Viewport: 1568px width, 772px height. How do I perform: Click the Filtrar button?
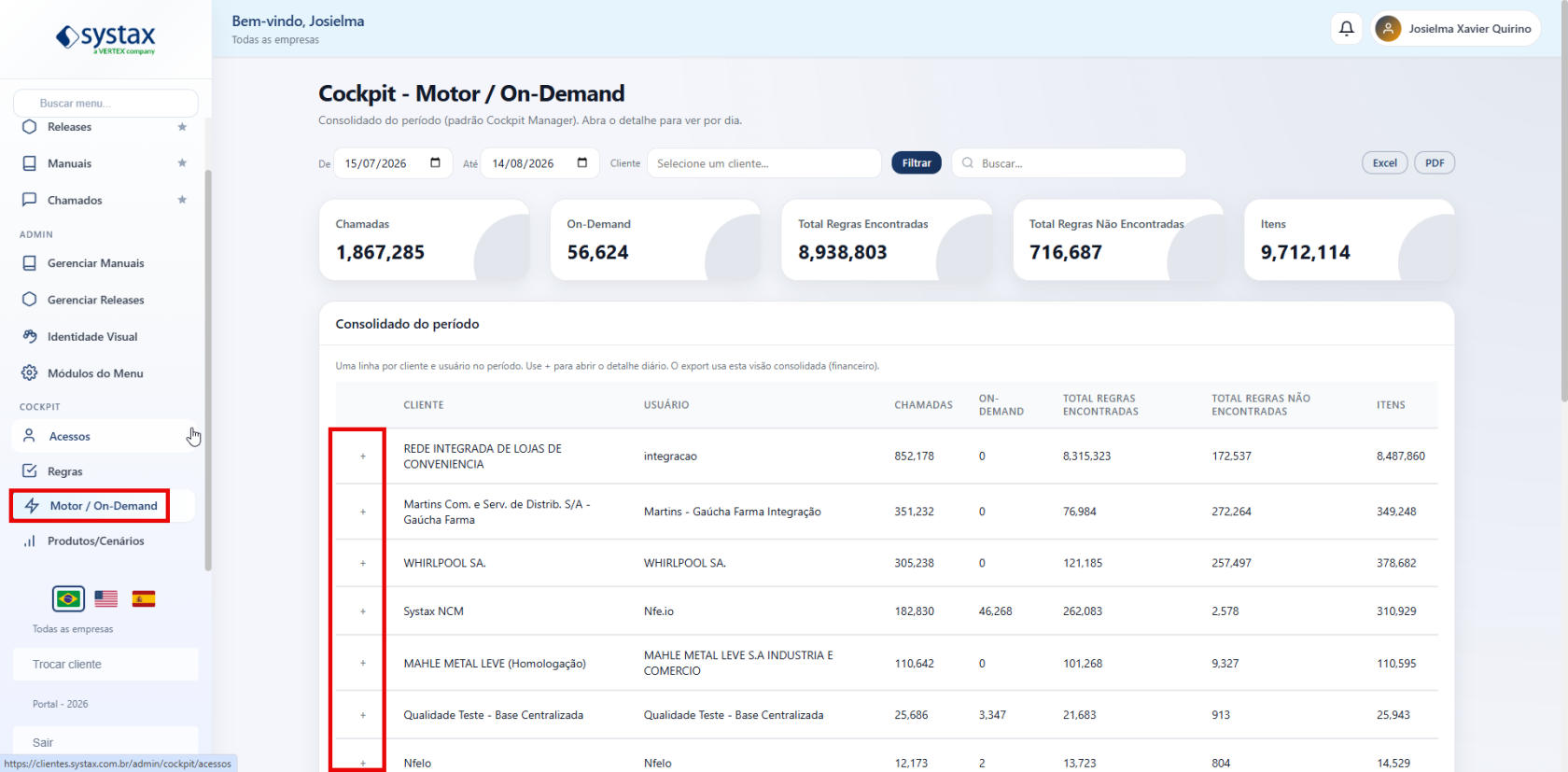click(x=917, y=162)
